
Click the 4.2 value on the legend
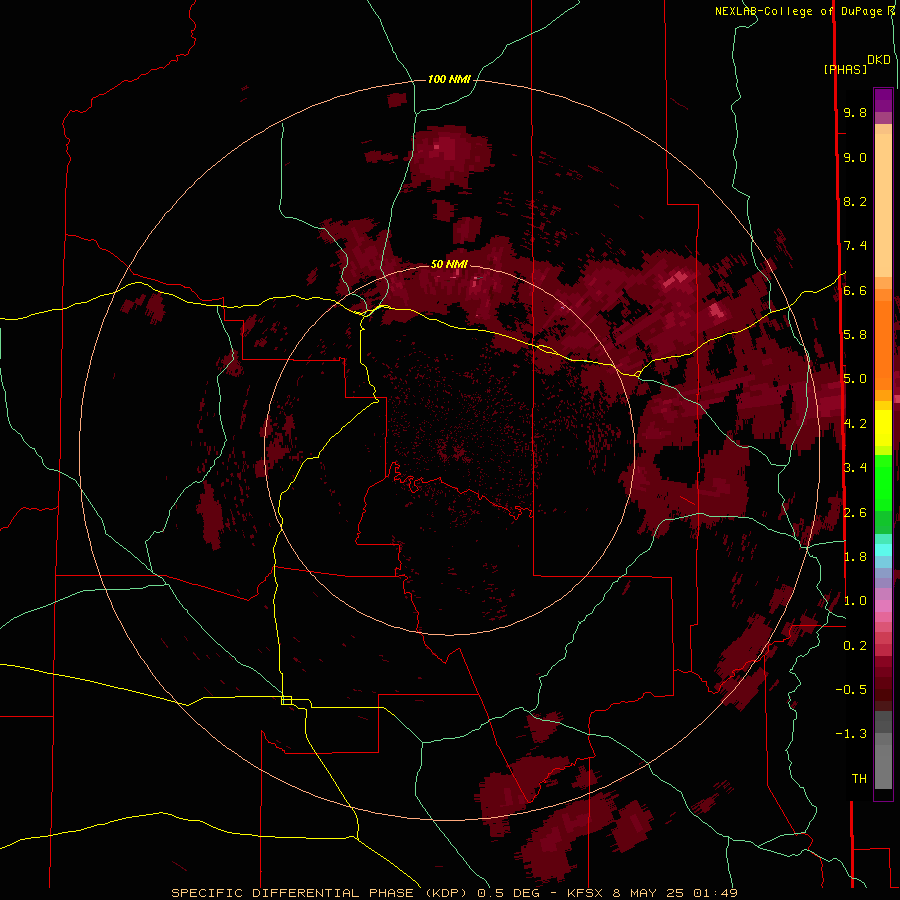tap(855, 424)
